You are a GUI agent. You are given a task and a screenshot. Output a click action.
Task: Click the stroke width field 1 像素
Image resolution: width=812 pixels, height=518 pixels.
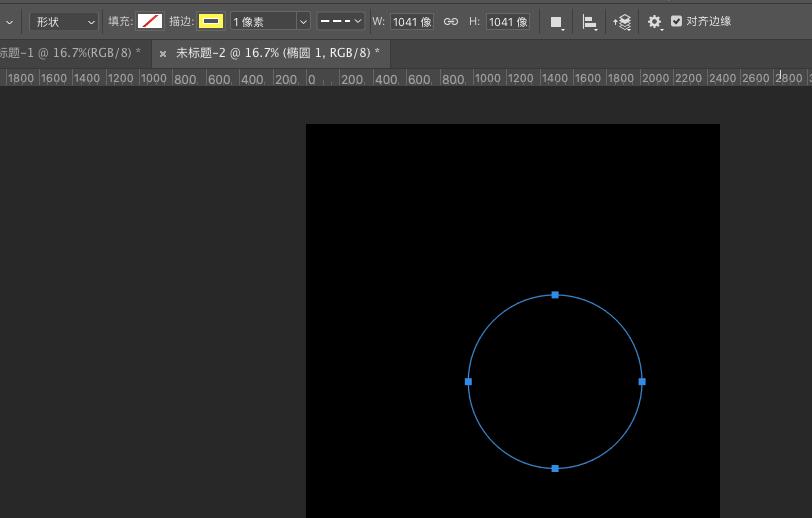click(263, 22)
